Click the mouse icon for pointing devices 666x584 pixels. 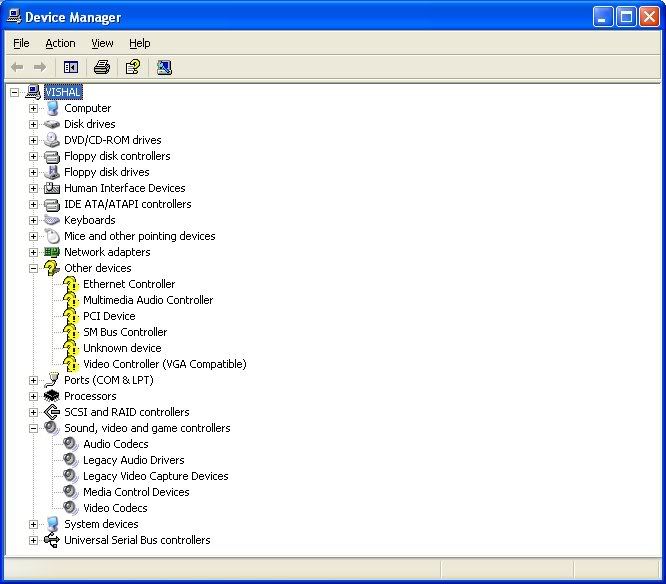52,236
